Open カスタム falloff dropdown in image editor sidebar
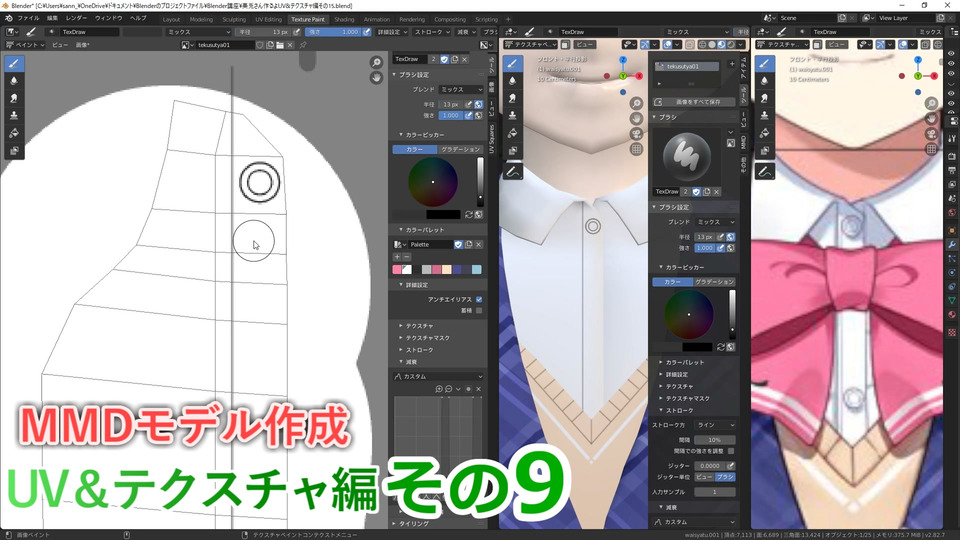 [438, 377]
